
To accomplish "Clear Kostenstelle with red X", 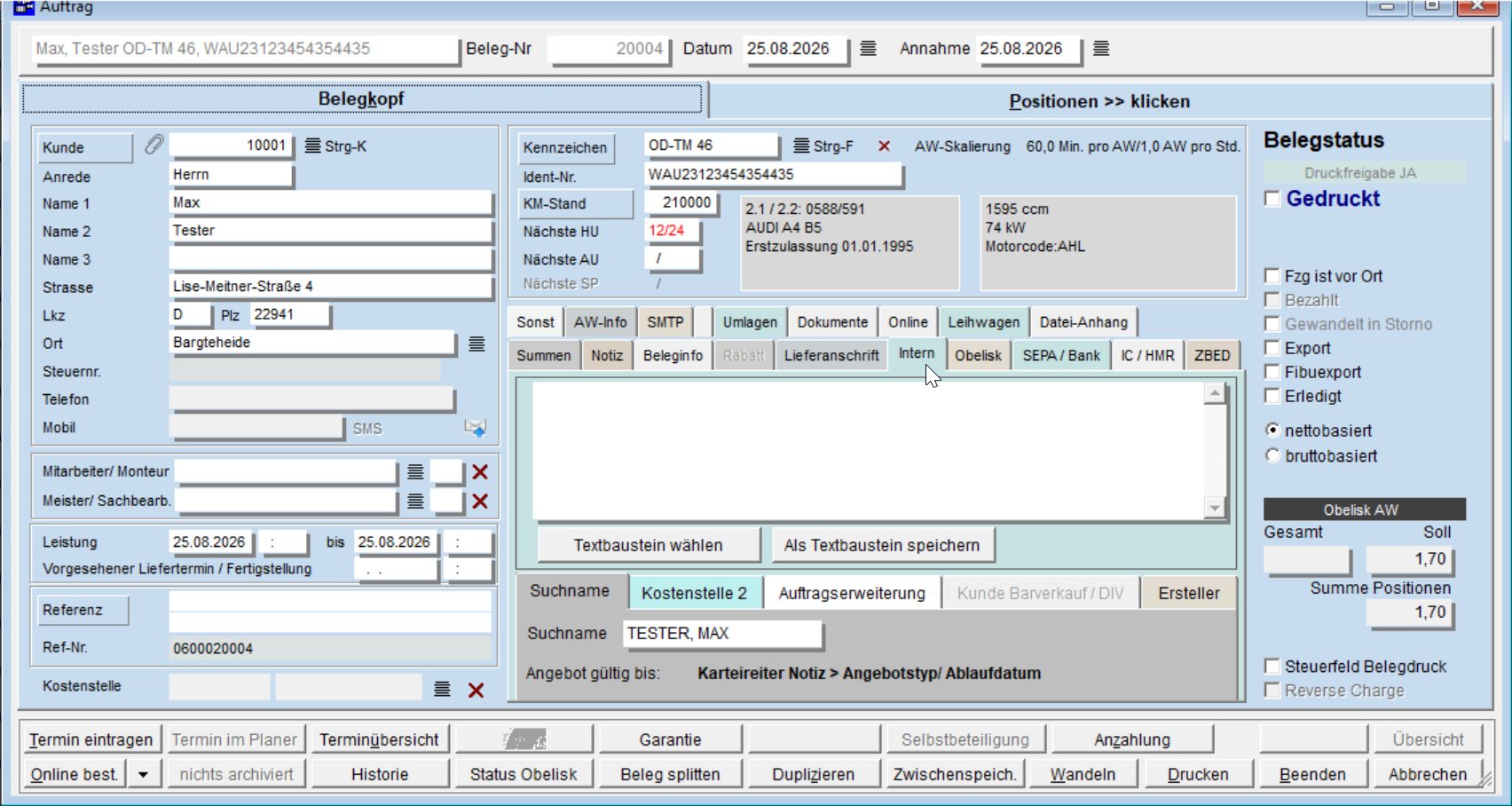I will tap(476, 690).
